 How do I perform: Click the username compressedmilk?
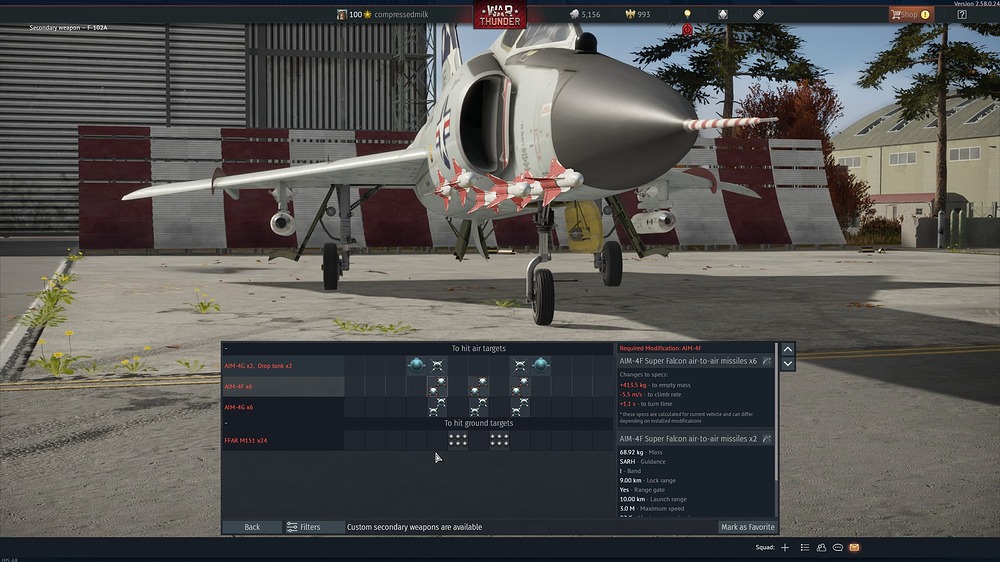401,14
